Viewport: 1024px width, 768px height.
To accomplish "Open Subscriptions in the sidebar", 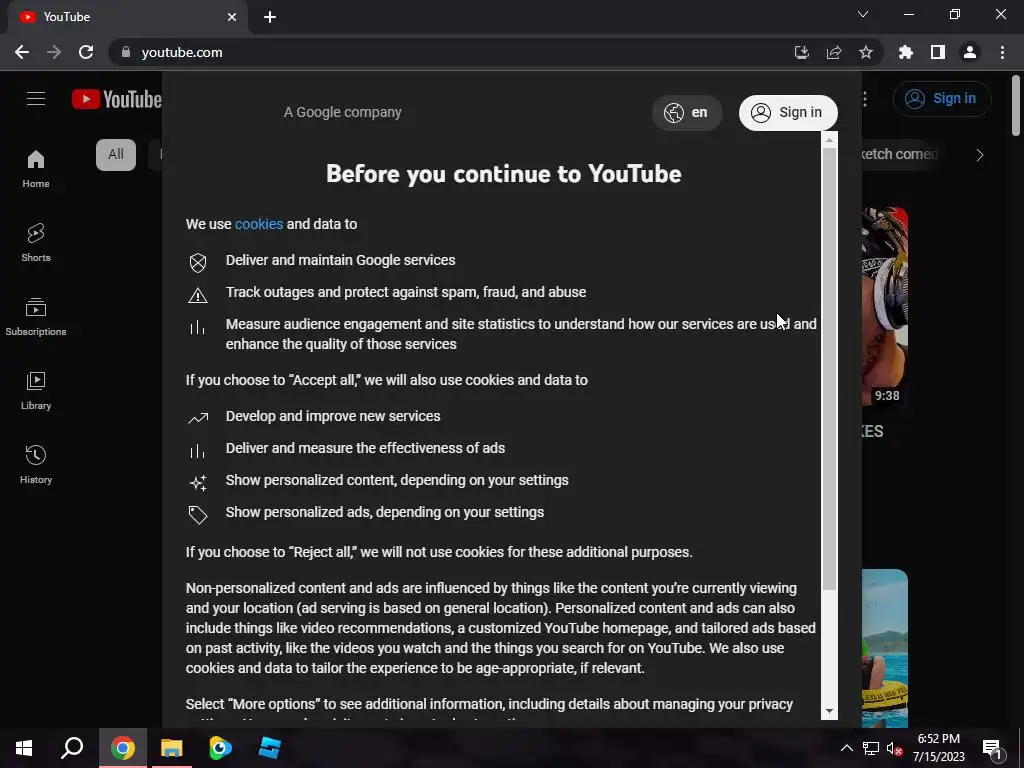I will (36, 317).
